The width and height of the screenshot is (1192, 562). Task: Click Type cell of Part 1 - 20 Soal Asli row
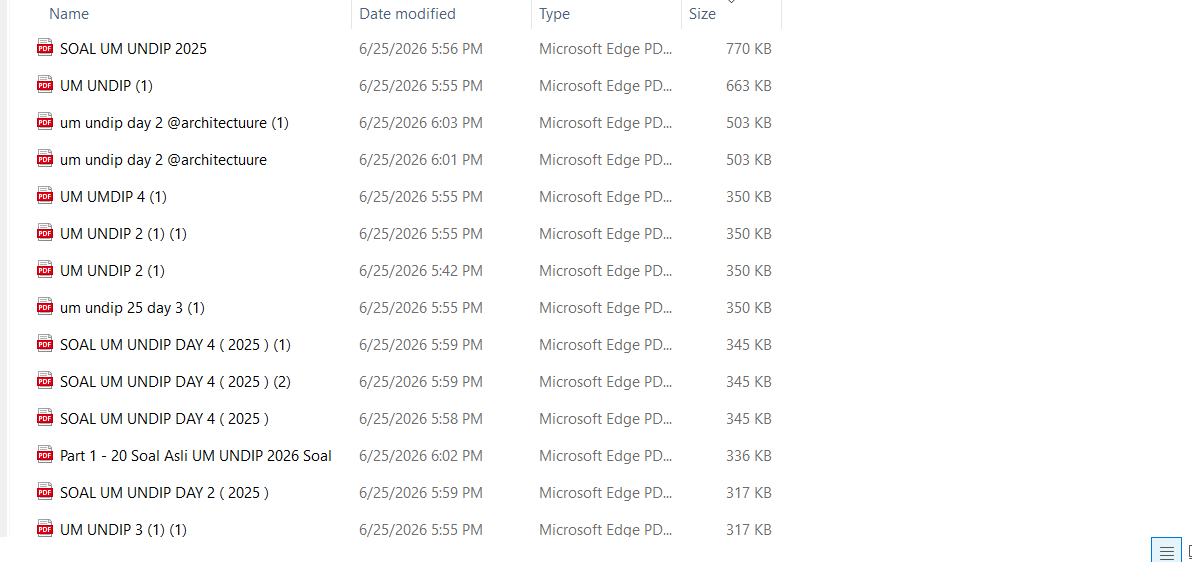click(606, 456)
